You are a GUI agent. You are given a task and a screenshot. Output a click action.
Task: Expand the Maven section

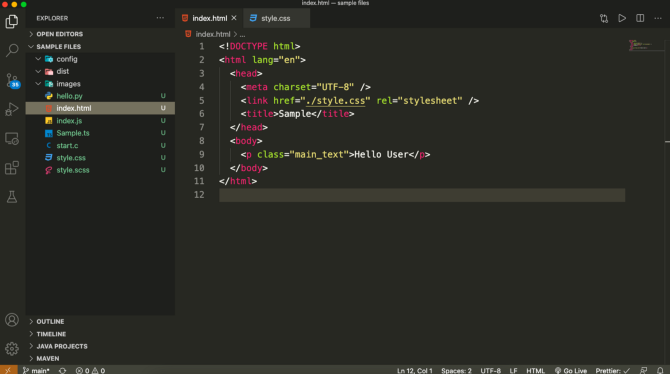pyautogui.click(x=47, y=359)
